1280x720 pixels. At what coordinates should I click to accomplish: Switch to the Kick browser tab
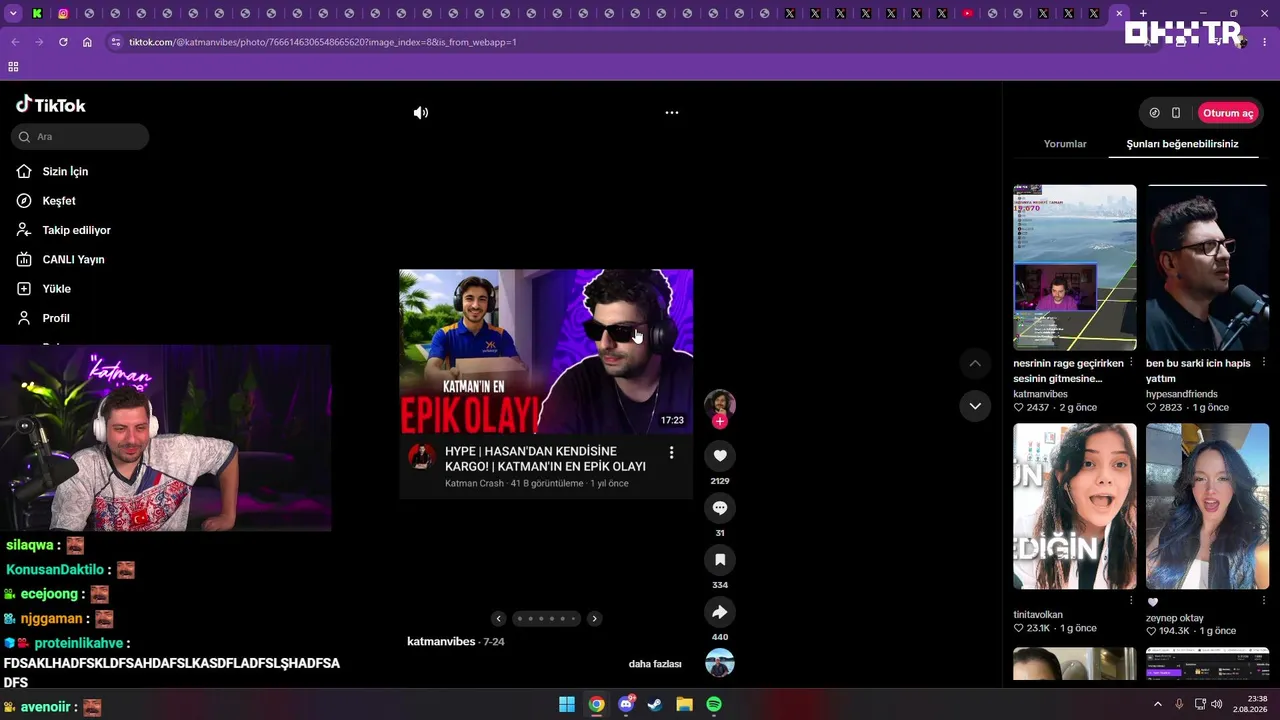click(37, 14)
